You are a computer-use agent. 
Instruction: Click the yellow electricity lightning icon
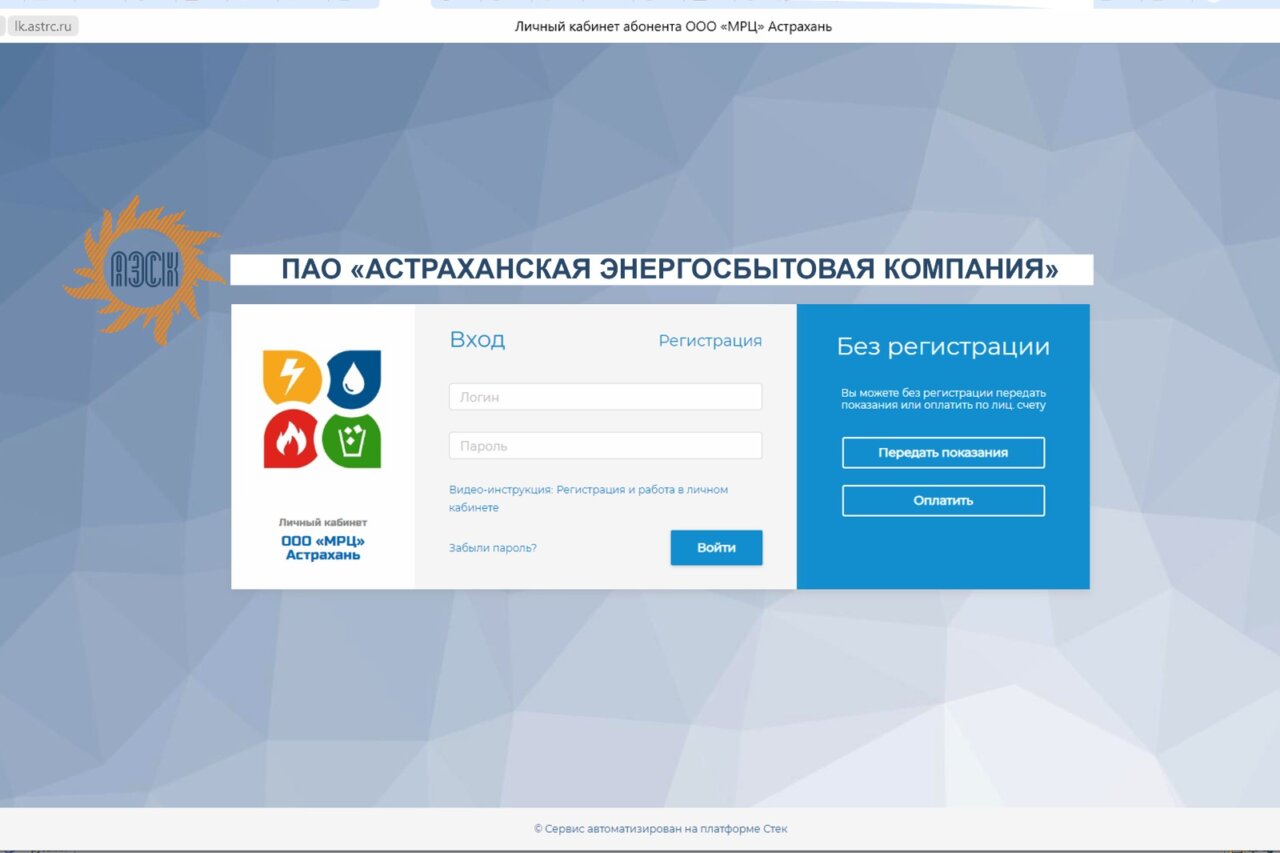tap(292, 377)
